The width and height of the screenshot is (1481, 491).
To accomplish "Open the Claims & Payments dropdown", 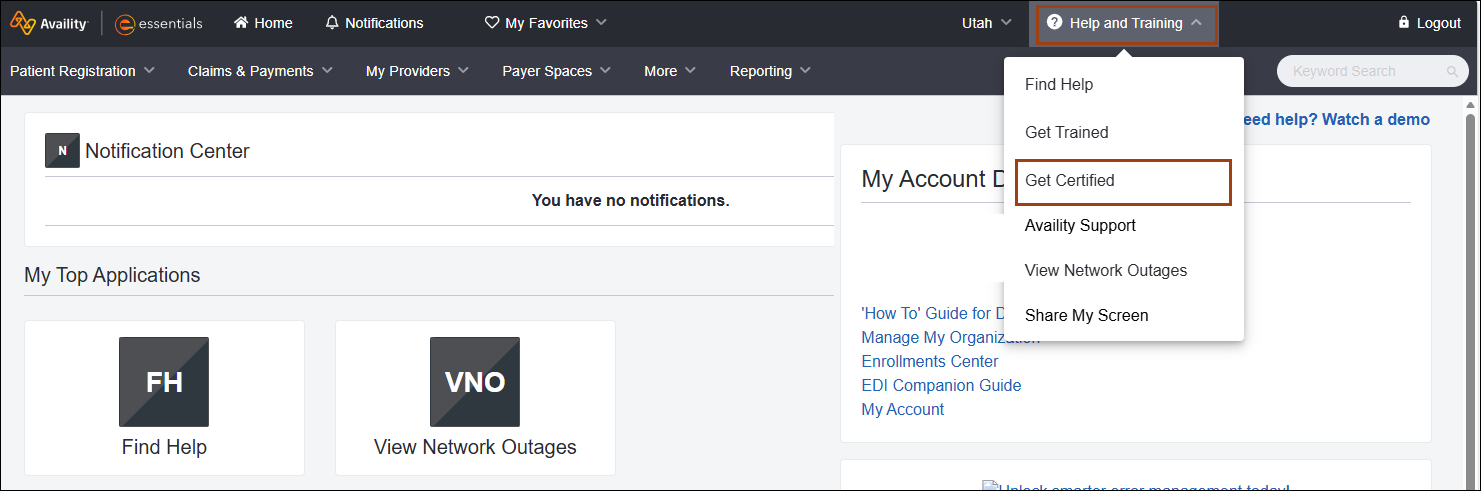I will 260,71.
